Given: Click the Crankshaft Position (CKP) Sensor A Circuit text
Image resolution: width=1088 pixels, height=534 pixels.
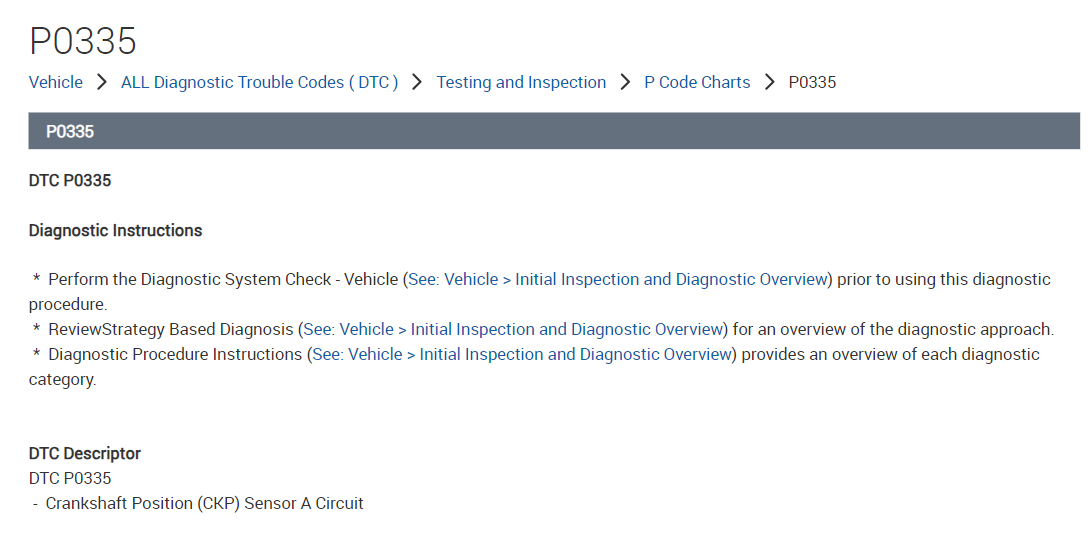Looking at the screenshot, I should [x=204, y=503].
